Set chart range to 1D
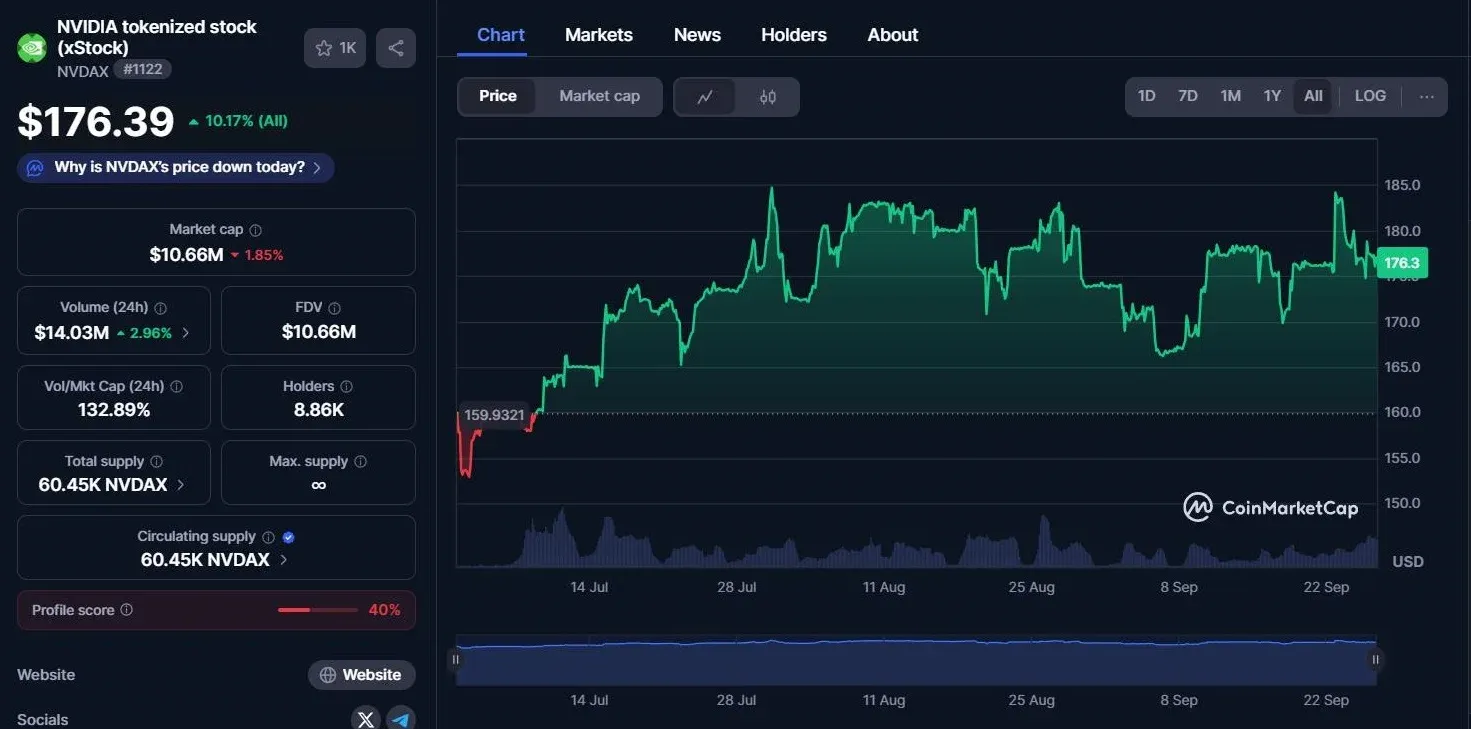 (1147, 96)
